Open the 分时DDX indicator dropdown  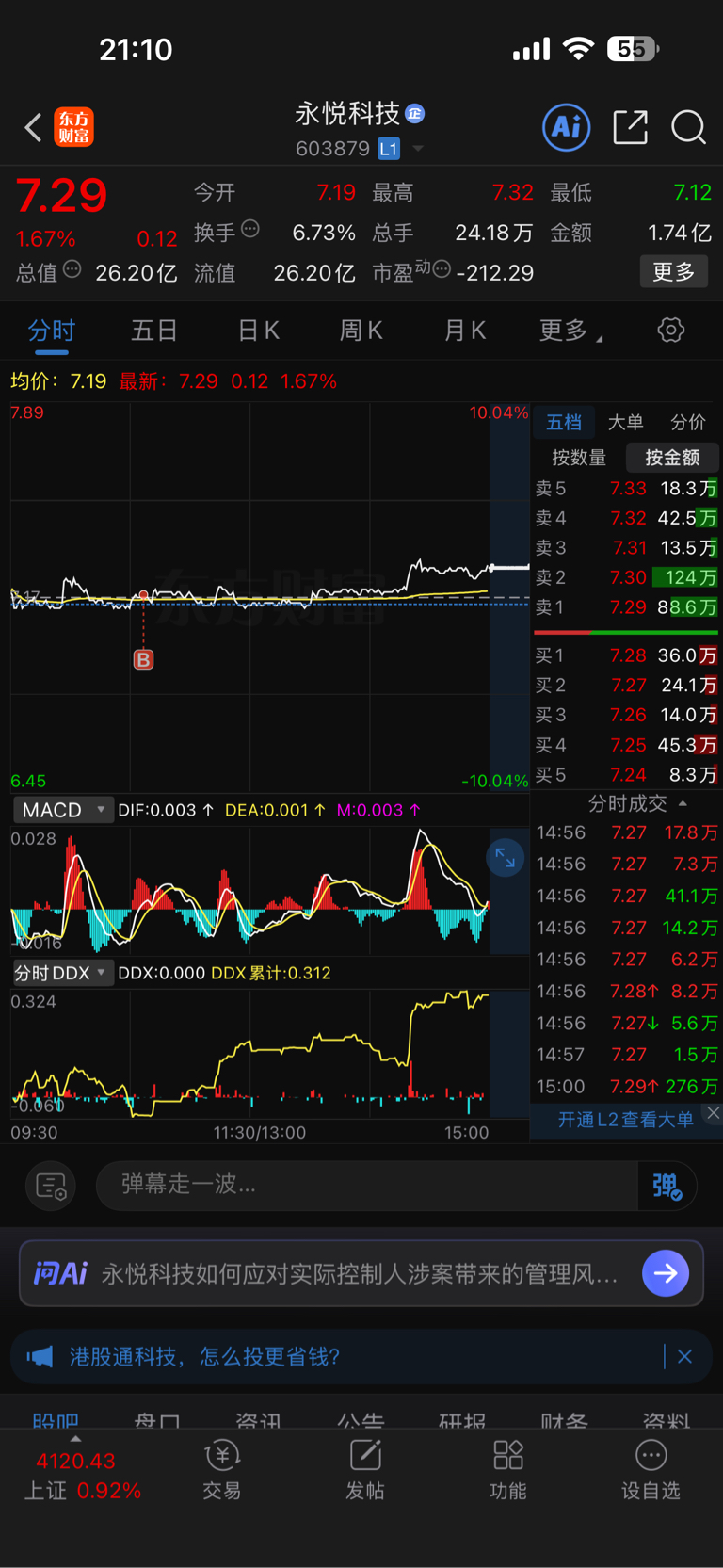coord(63,973)
